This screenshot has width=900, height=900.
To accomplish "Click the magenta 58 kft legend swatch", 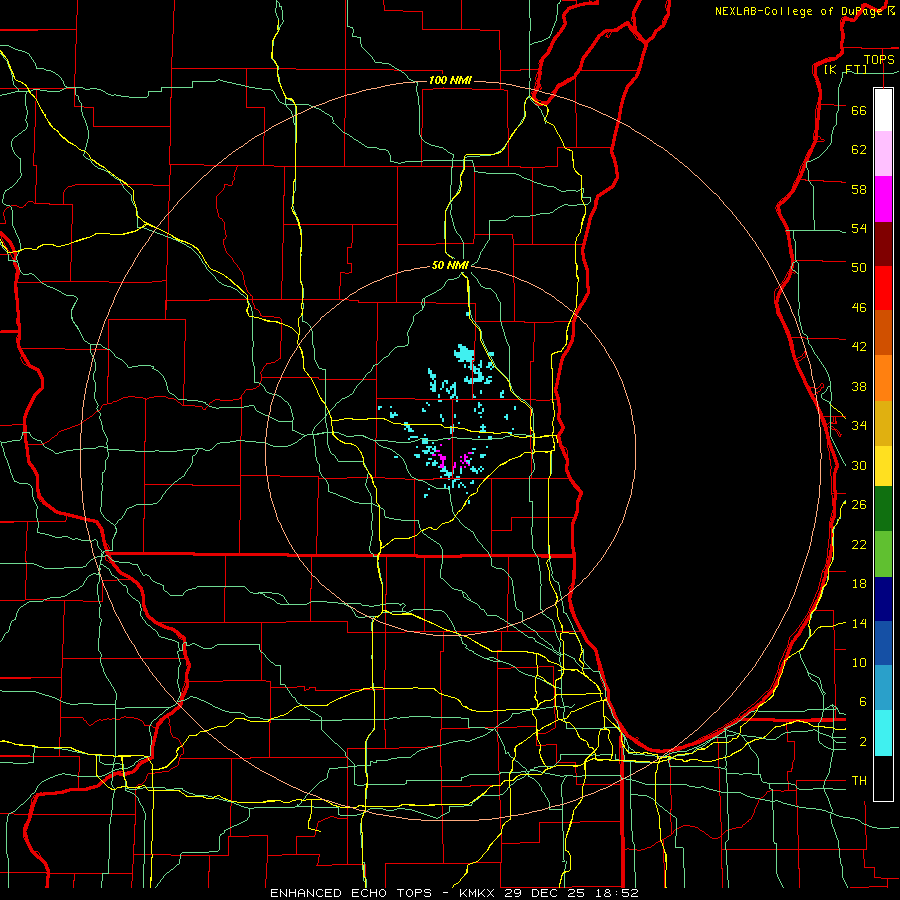I will coord(883,199).
